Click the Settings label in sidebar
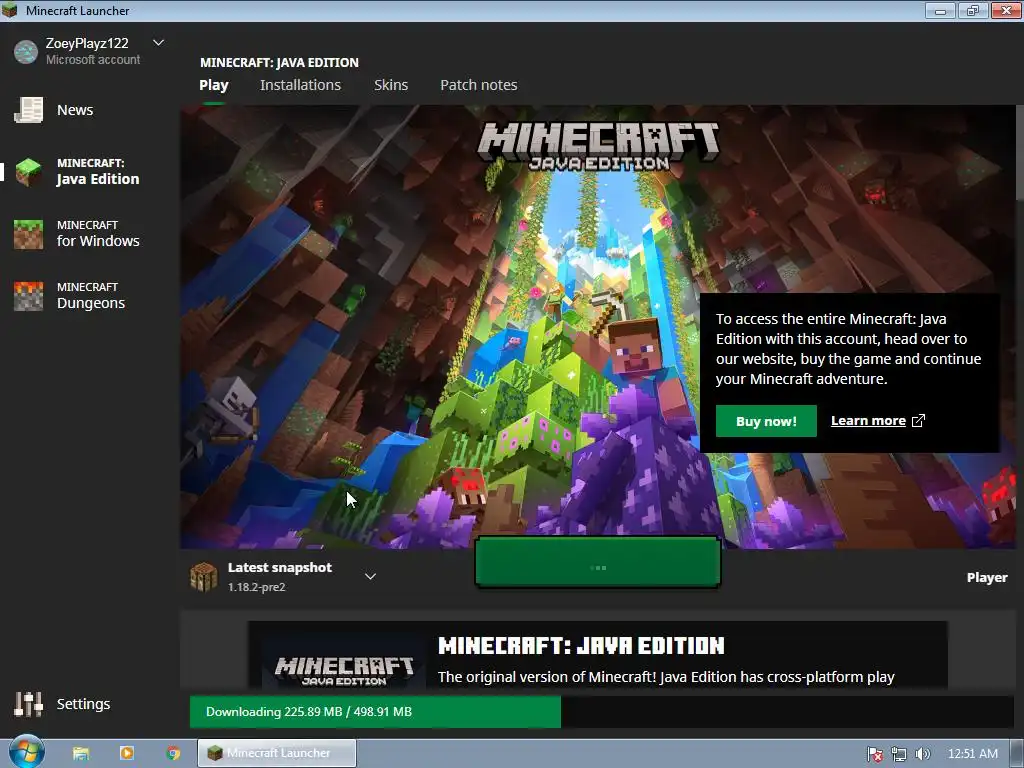The image size is (1024, 768). click(x=84, y=704)
